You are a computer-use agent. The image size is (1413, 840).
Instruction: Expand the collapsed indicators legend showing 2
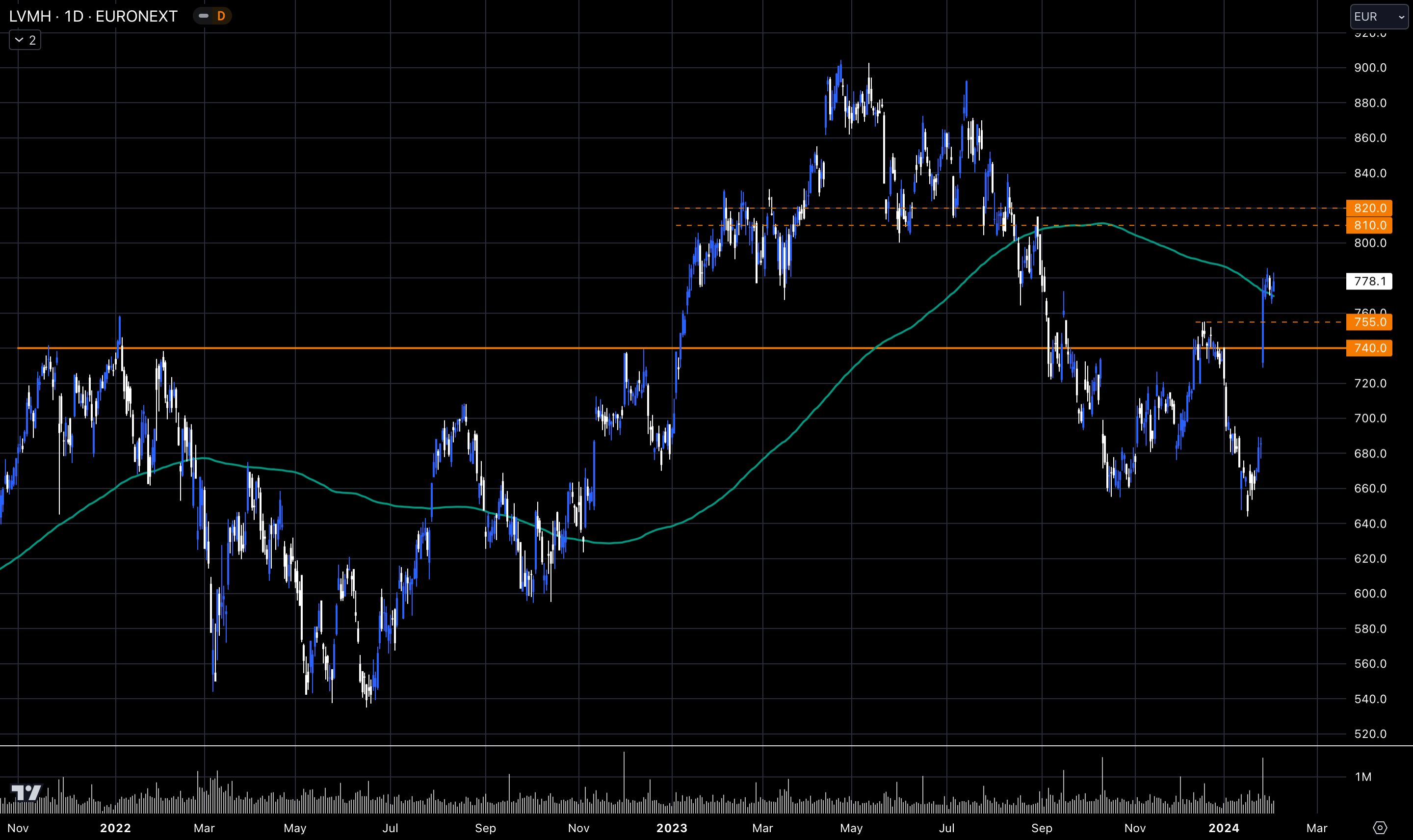tap(25, 40)
